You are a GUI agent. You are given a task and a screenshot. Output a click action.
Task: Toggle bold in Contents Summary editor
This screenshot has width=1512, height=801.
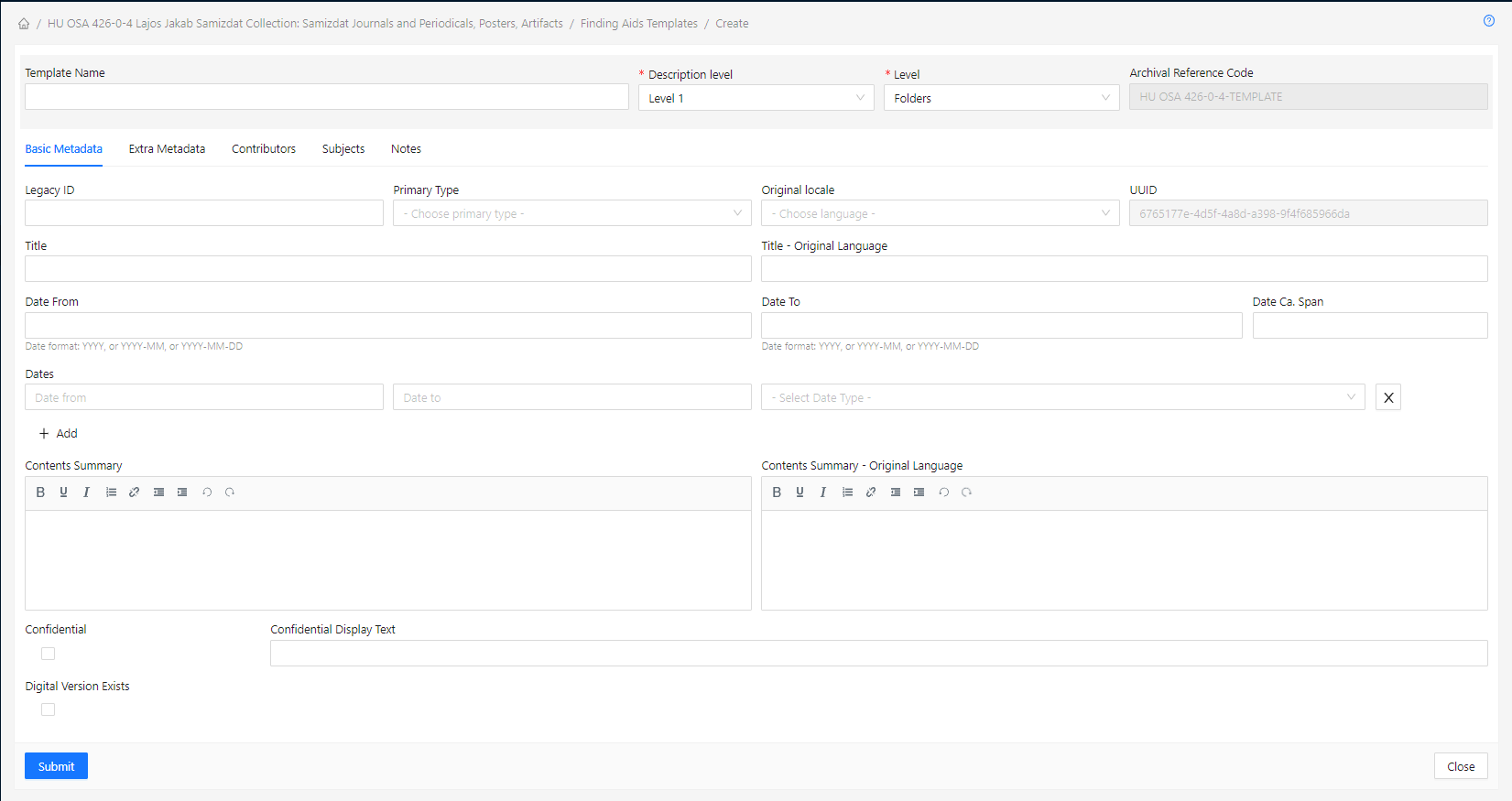[40, 493]
